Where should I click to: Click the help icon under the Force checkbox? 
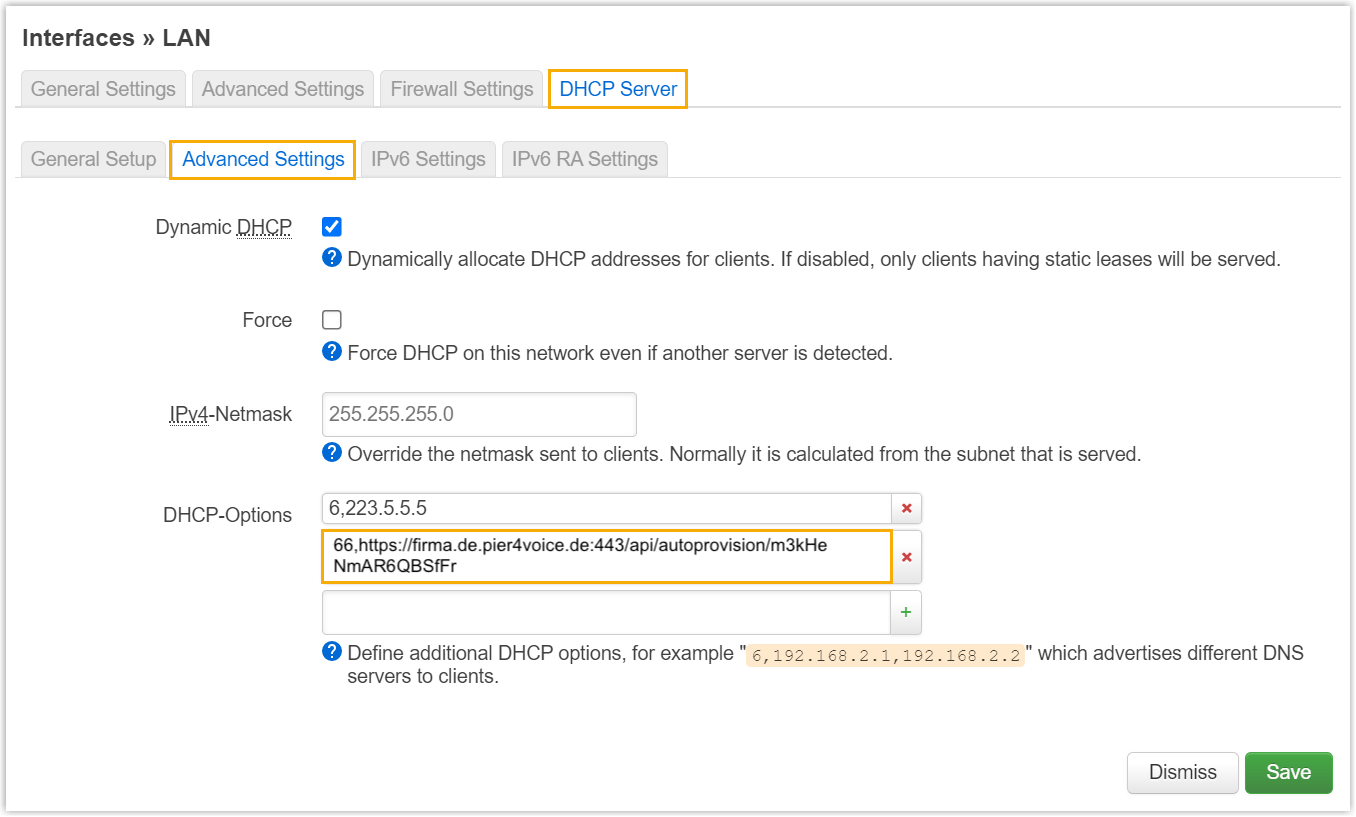point(332,352)
